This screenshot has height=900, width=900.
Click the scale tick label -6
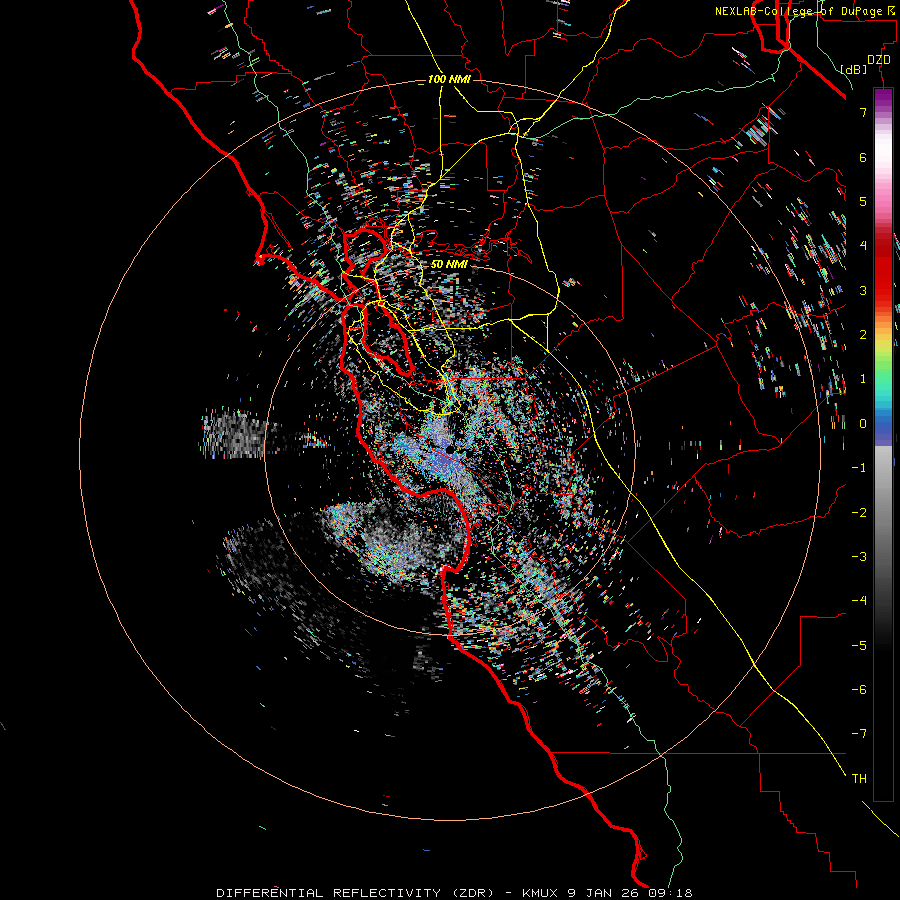point(859,690)
